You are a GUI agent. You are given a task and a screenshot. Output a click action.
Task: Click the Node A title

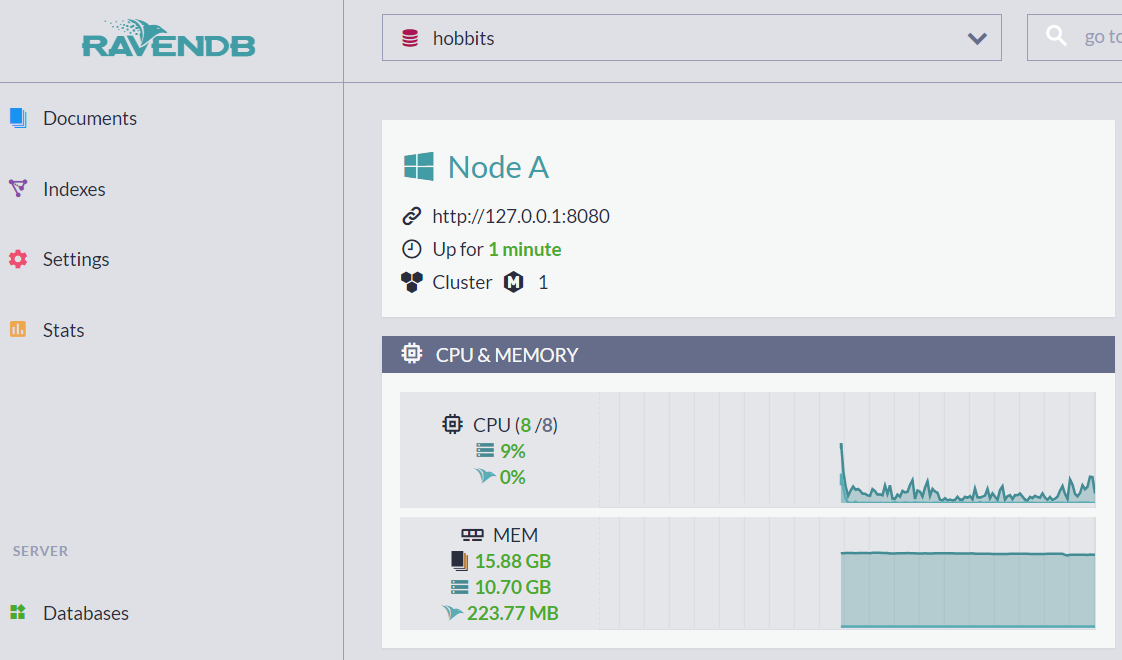tap(498, 168)
